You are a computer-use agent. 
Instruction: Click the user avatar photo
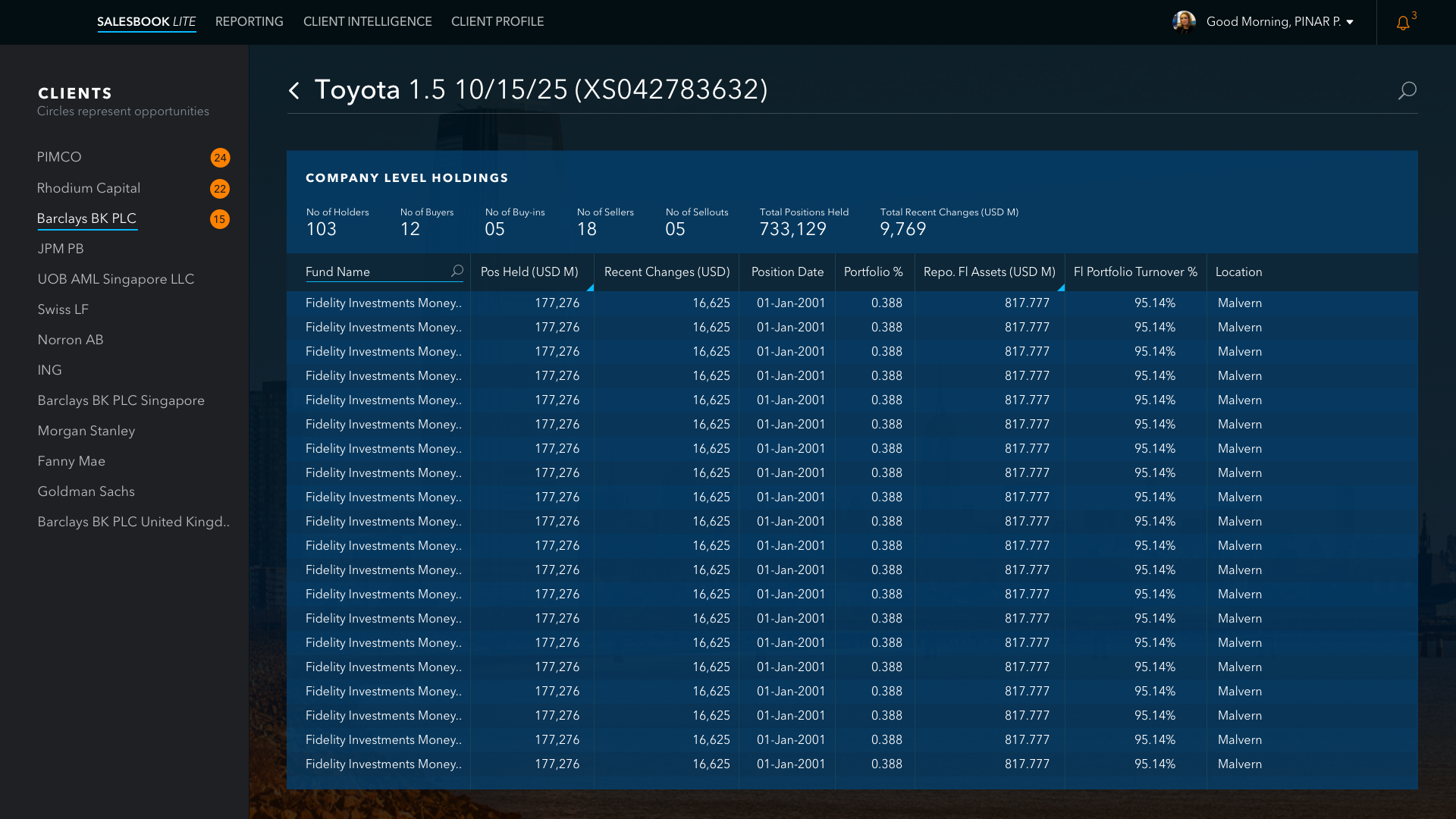[1184, 22]
